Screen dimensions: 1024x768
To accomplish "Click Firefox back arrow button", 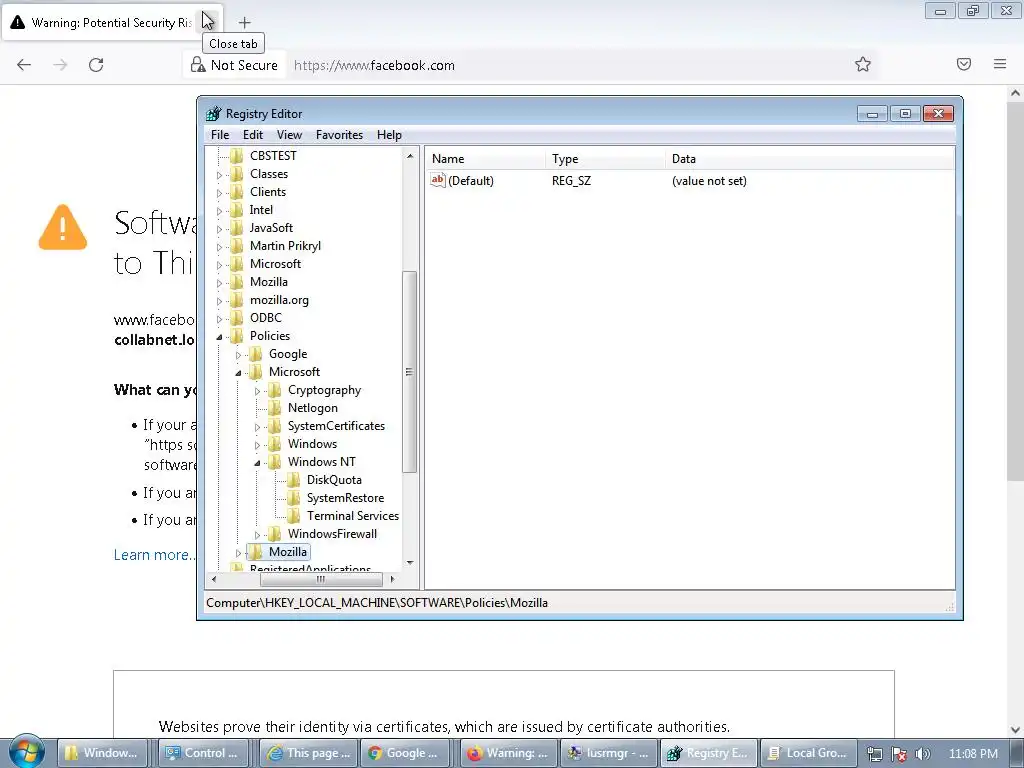I will click(24, 65).
